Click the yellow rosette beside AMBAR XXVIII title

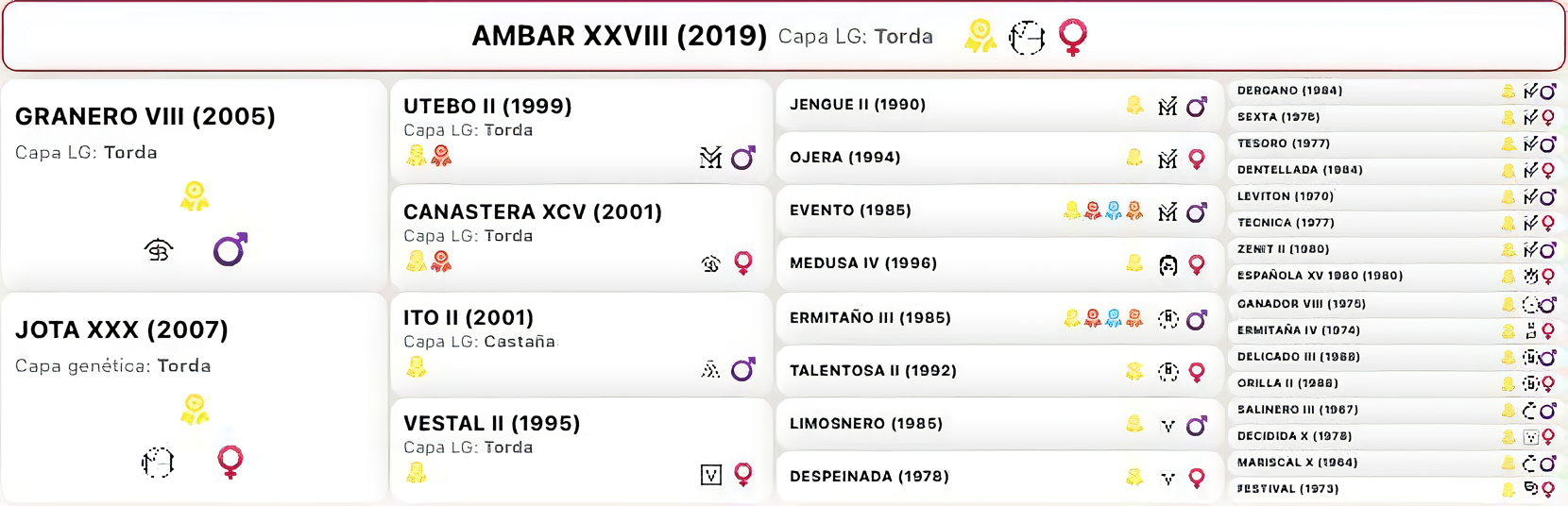point(980,36)
